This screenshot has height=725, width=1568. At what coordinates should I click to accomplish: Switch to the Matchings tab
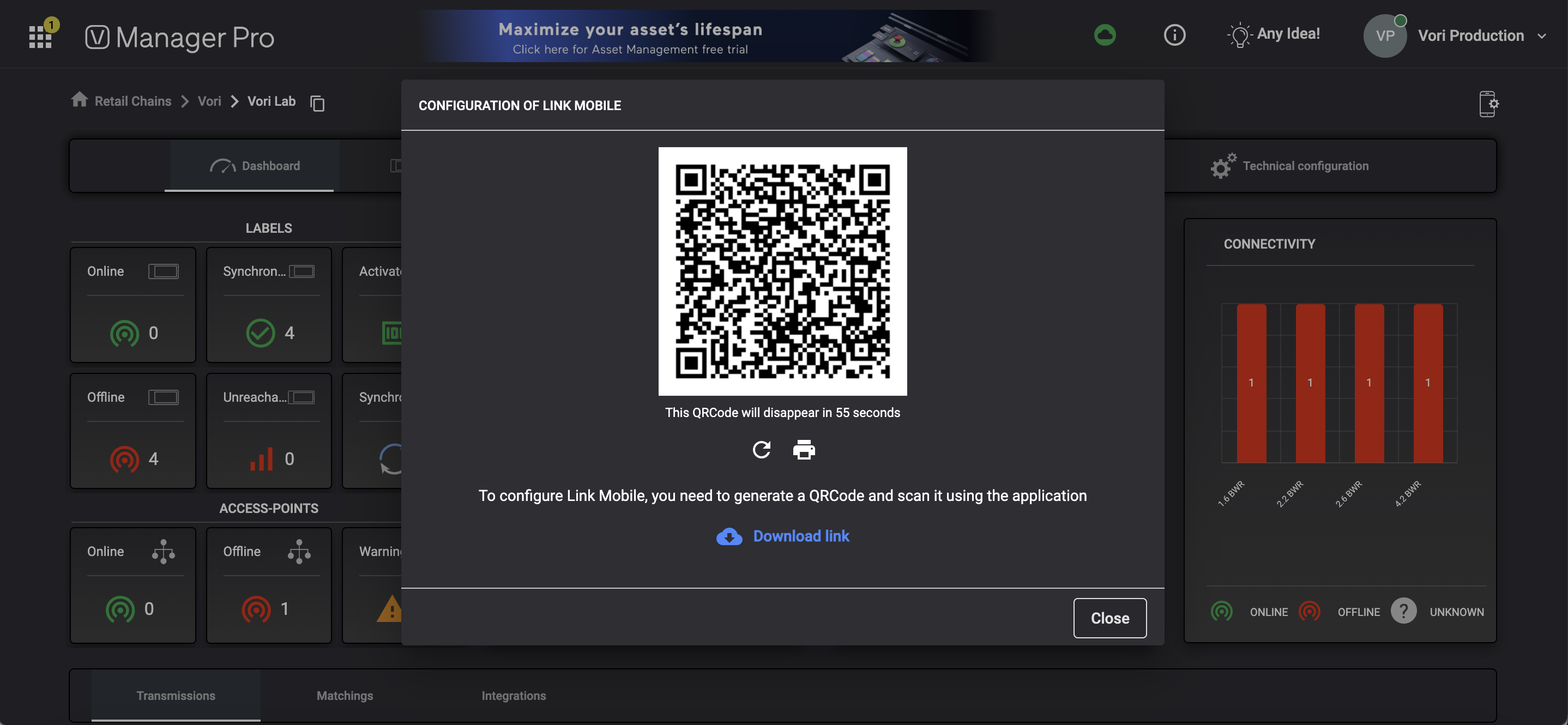(345, 695)
